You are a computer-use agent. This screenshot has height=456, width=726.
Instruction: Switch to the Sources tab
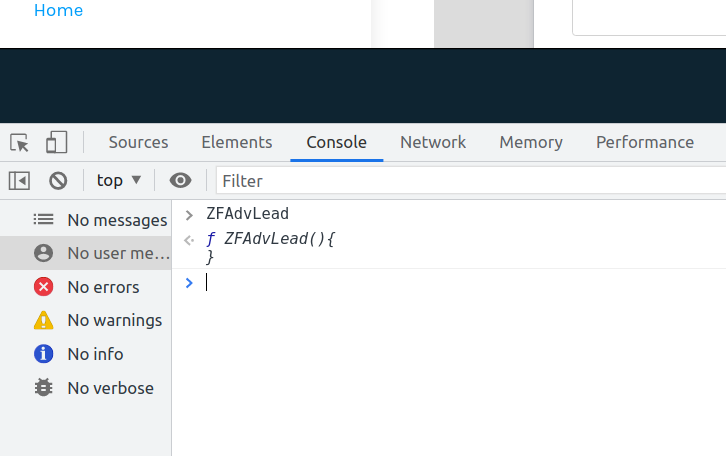(x=138, y=142)
